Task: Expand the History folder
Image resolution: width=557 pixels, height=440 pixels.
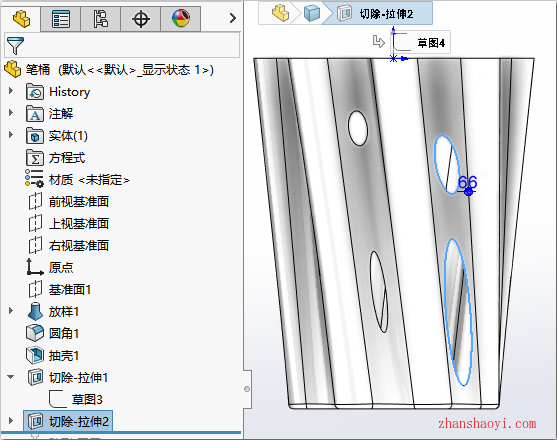Action: [11, 91]
